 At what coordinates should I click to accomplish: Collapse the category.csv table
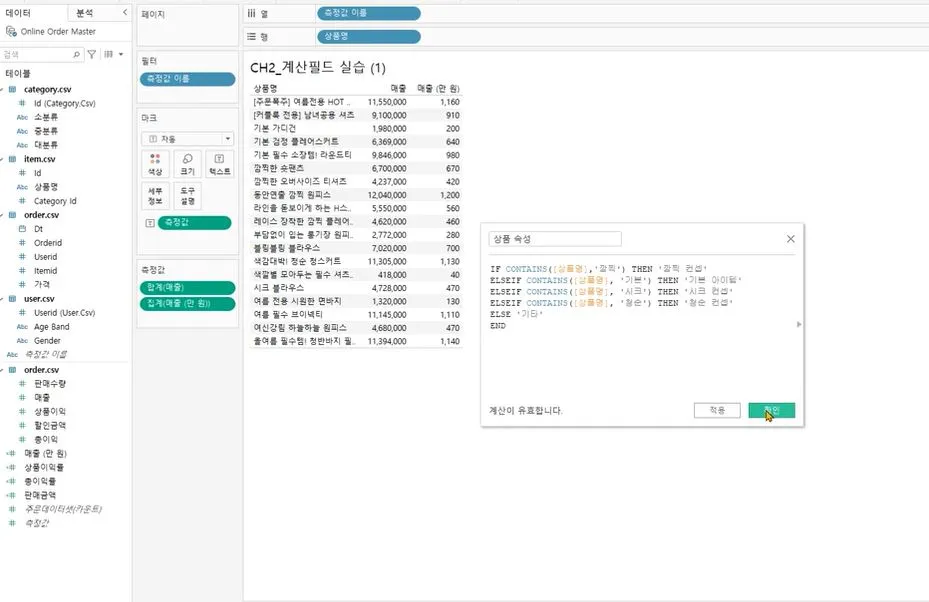(x=2, y=89)
